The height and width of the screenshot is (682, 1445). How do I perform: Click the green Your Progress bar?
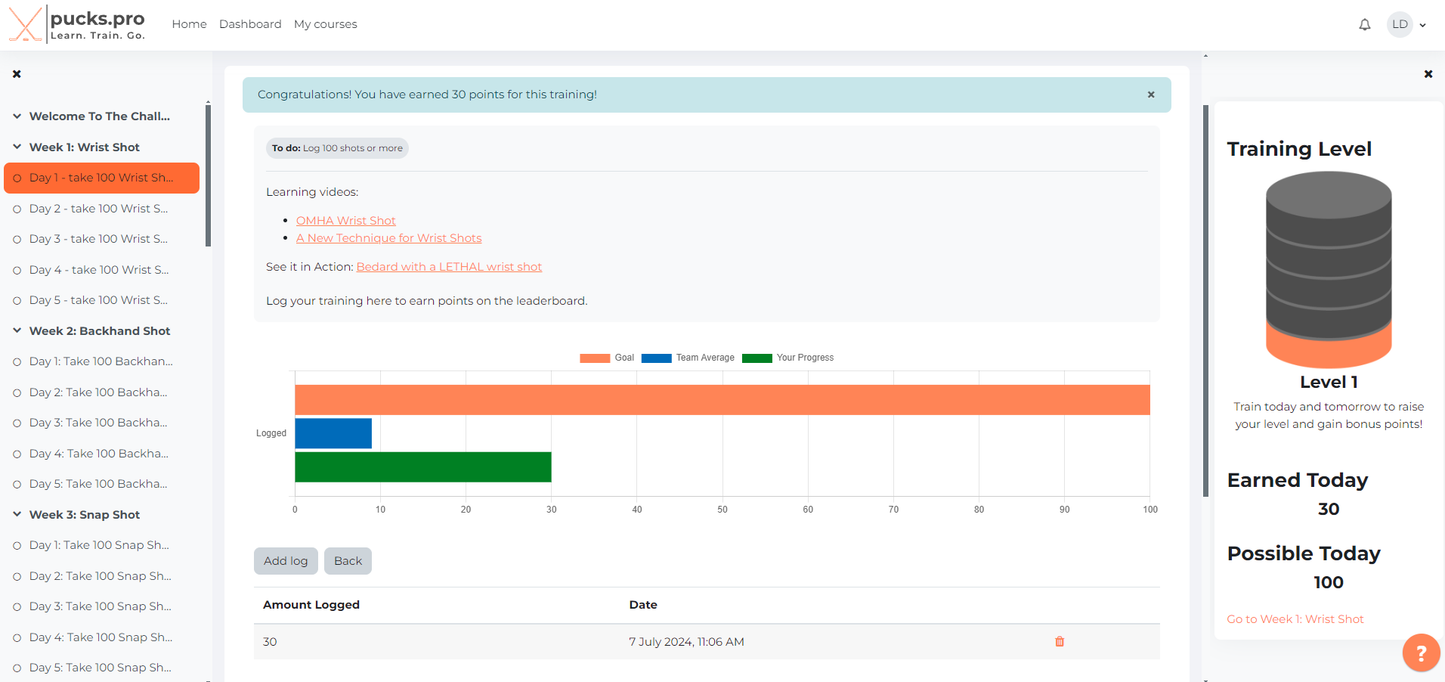(x=422, y=467)
